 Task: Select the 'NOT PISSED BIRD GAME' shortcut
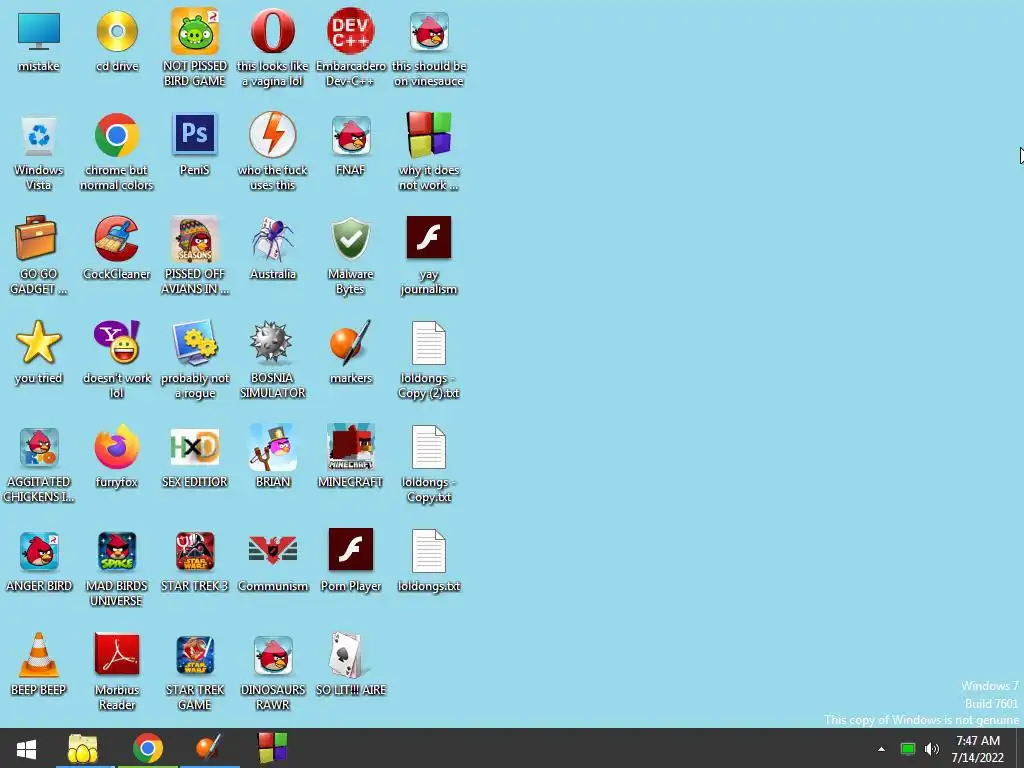coord(195,31)
